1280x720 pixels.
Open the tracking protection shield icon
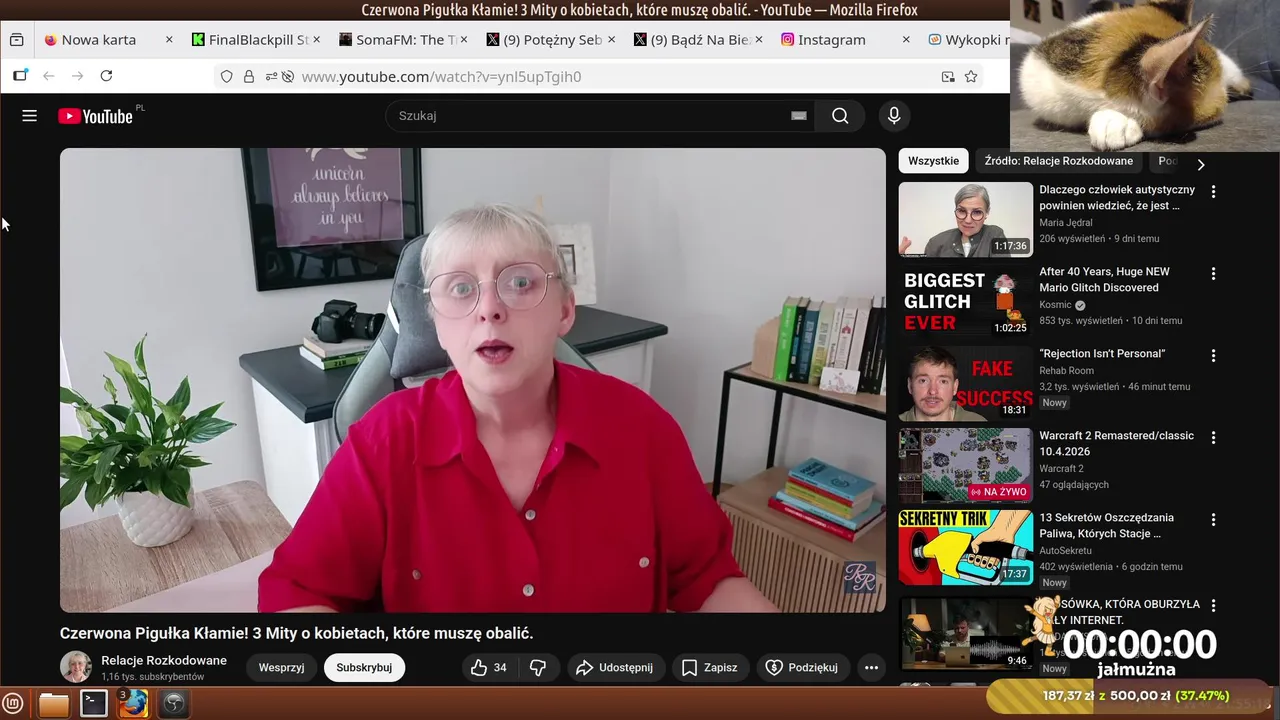click(x=227, y=76)
